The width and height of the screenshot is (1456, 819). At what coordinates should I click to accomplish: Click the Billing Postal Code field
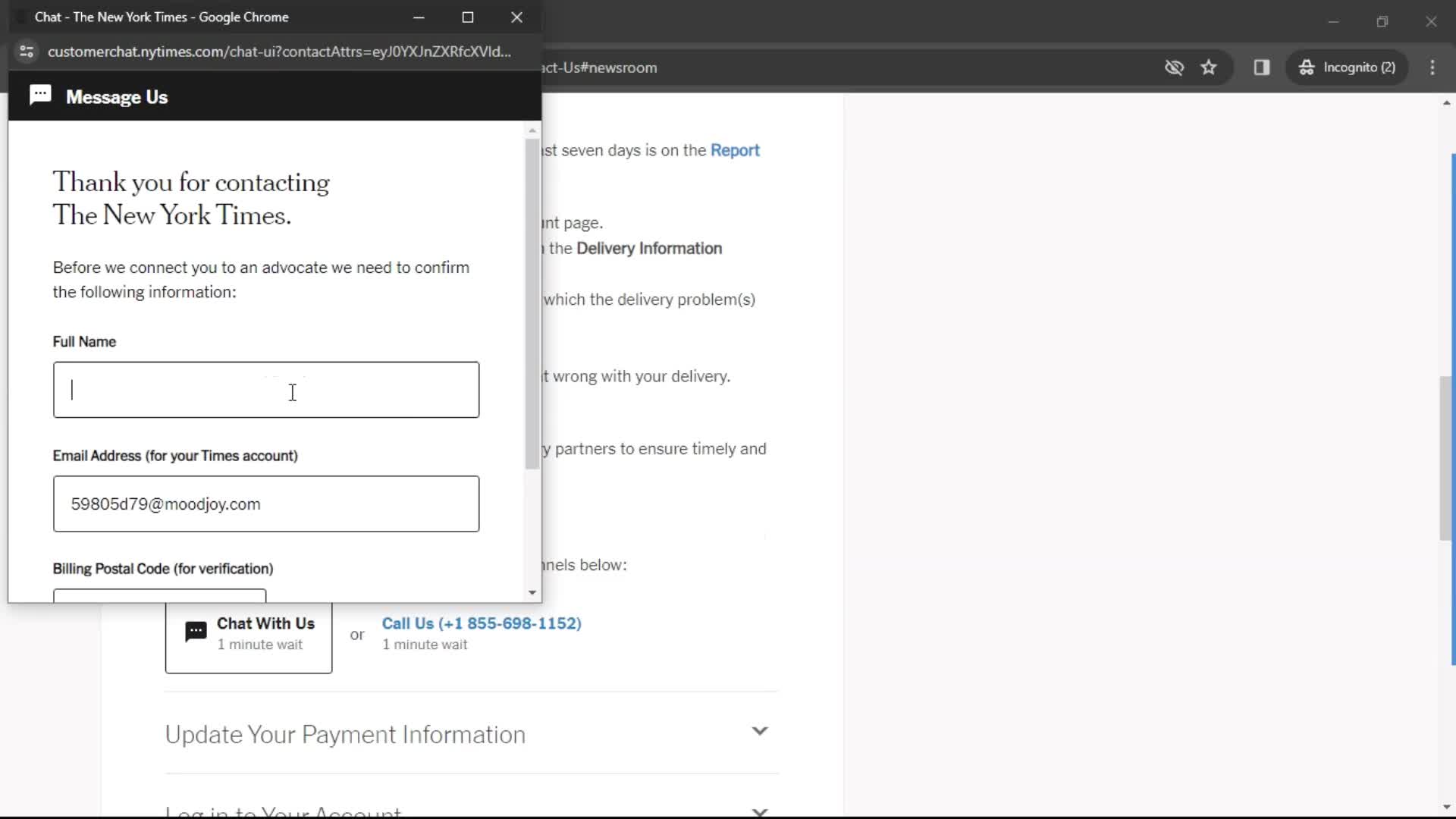[x=159, y=595]
